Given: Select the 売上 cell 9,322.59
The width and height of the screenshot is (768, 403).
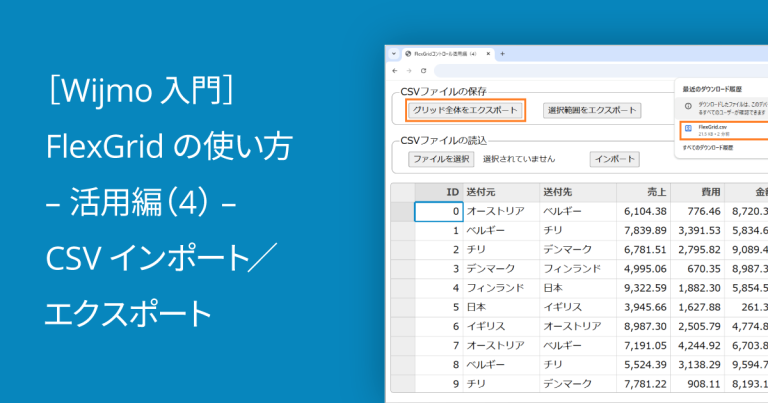Looking at the screenshot, I should pyautogui.click(x=644, y=288).
